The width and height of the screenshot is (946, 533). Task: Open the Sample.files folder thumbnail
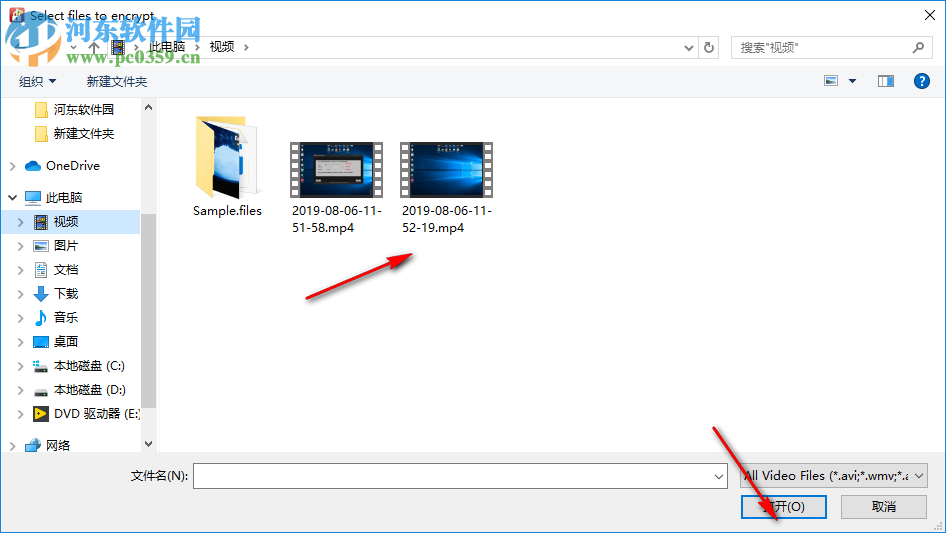[x=227, y=157]
